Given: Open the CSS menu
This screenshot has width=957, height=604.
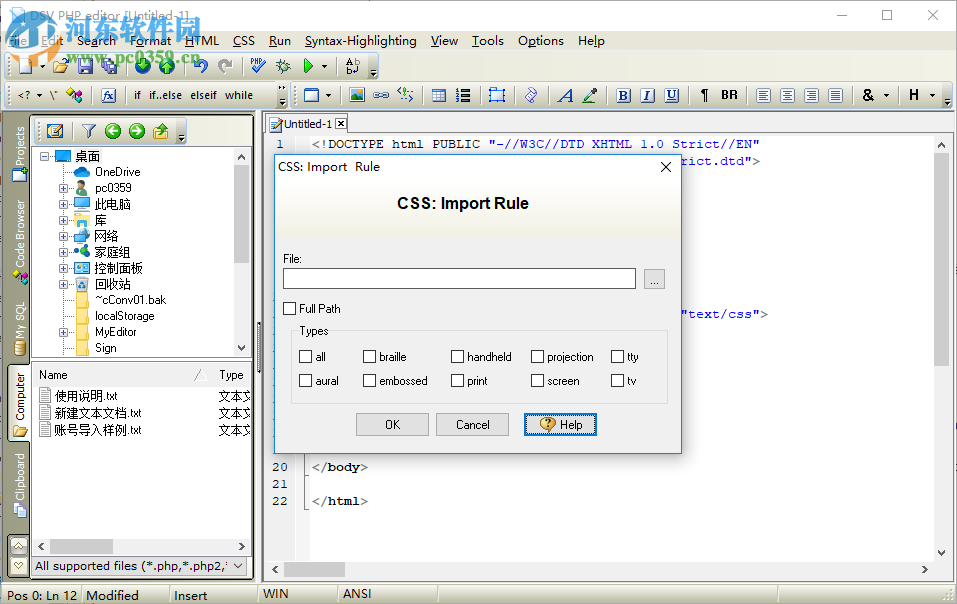Looking at the screenshot, I should pyautogui.click(x=243, y=41).
